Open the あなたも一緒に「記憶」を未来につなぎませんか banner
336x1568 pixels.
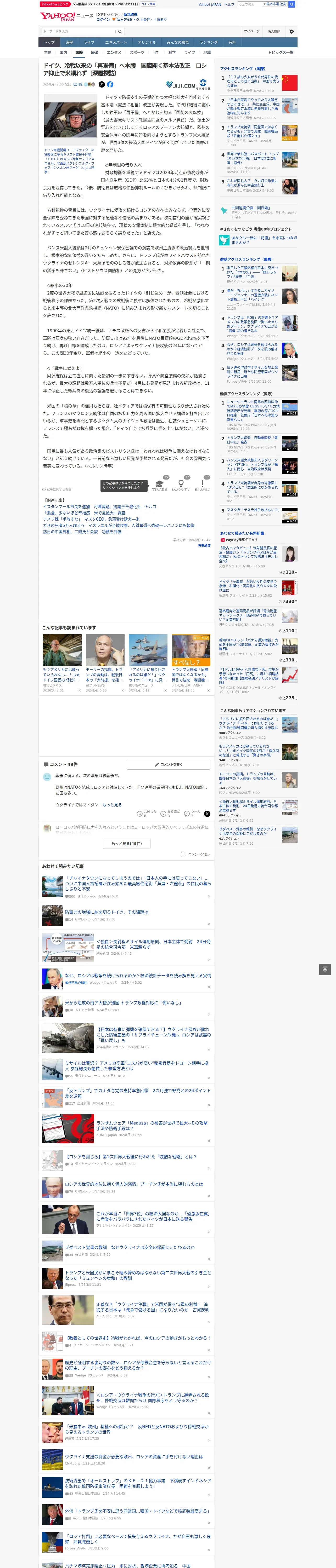click(x=259, y=240)
